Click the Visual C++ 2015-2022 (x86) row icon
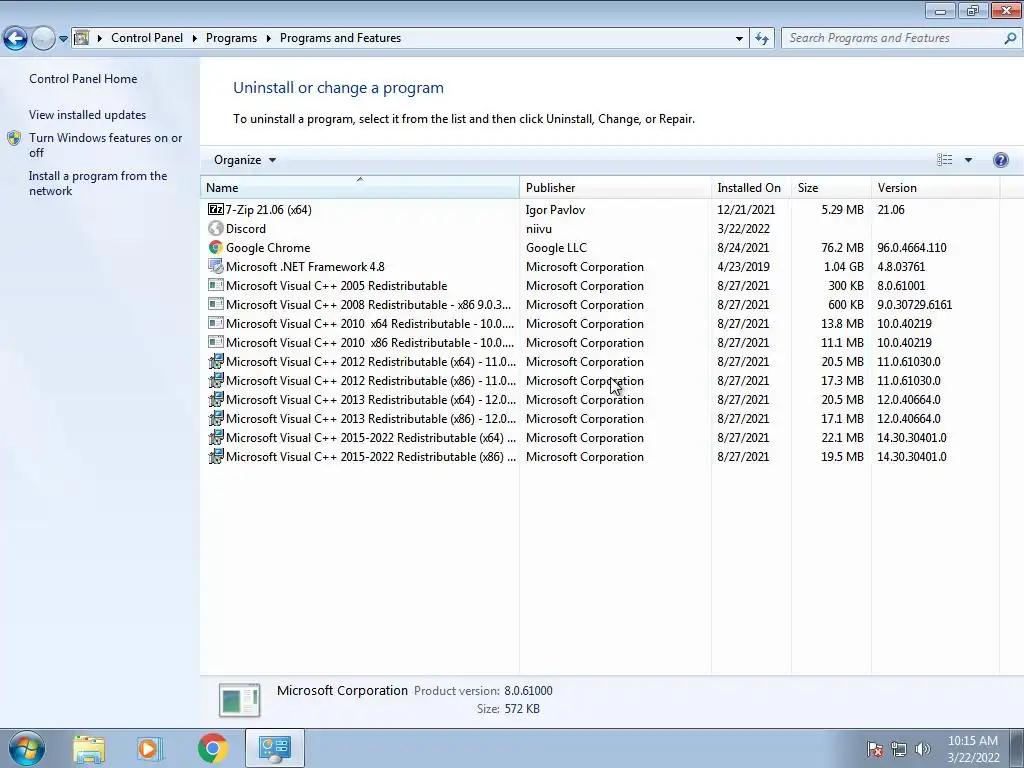 click(x=216, y=456)
